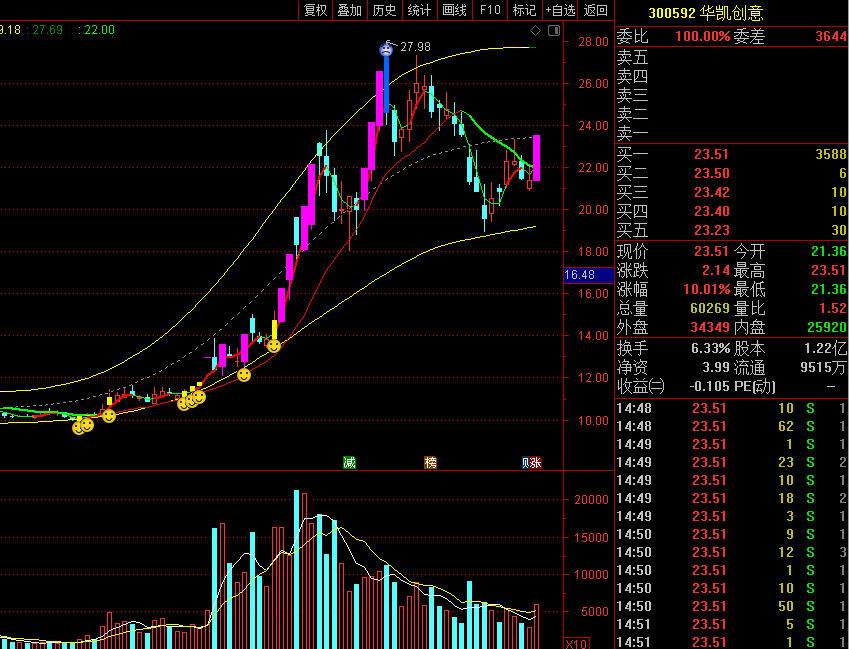Screen dimensions: 850x649
Task: Select the 14:51 trade with volume 5
Action: tap(732, 624)
